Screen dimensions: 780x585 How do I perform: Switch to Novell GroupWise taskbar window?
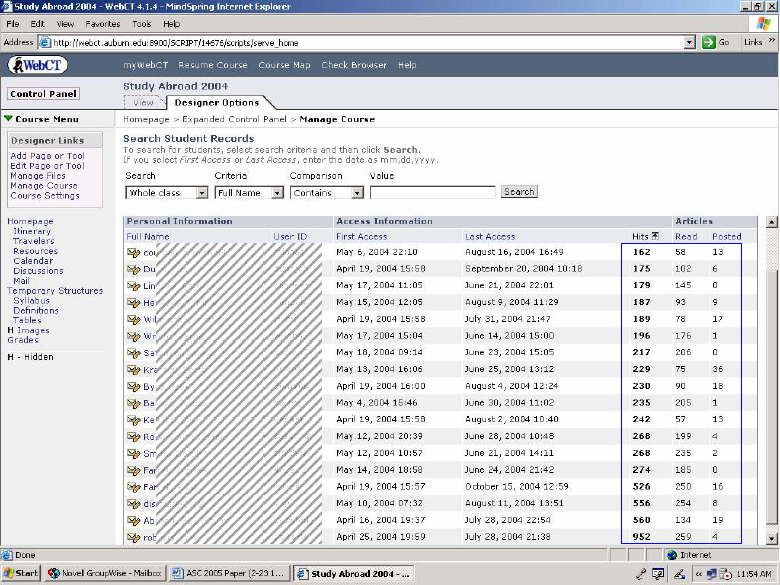point(104,574)
